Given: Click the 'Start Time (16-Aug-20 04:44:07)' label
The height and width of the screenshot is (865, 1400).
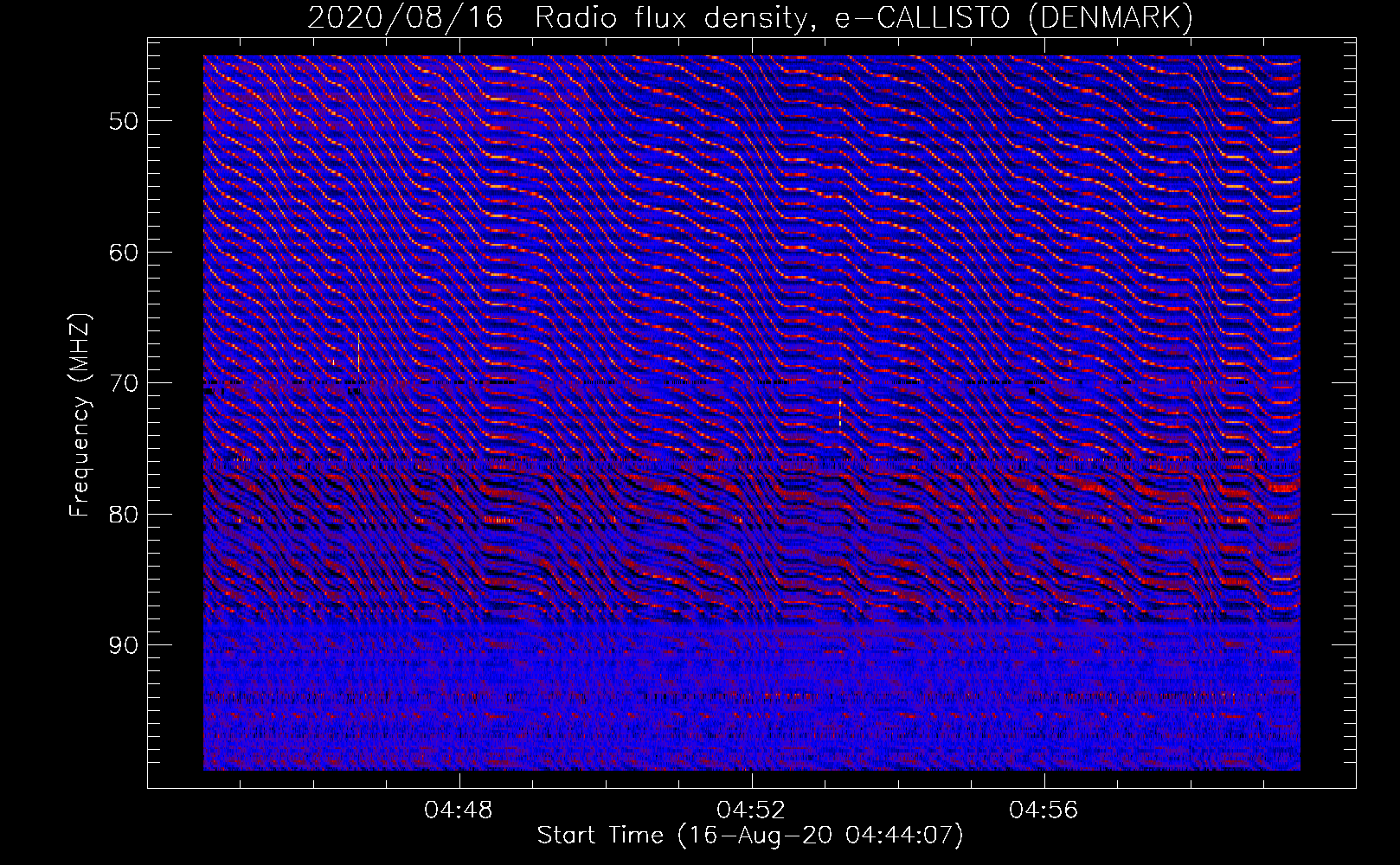Looking at the screenshot, I should click(750, 836).
